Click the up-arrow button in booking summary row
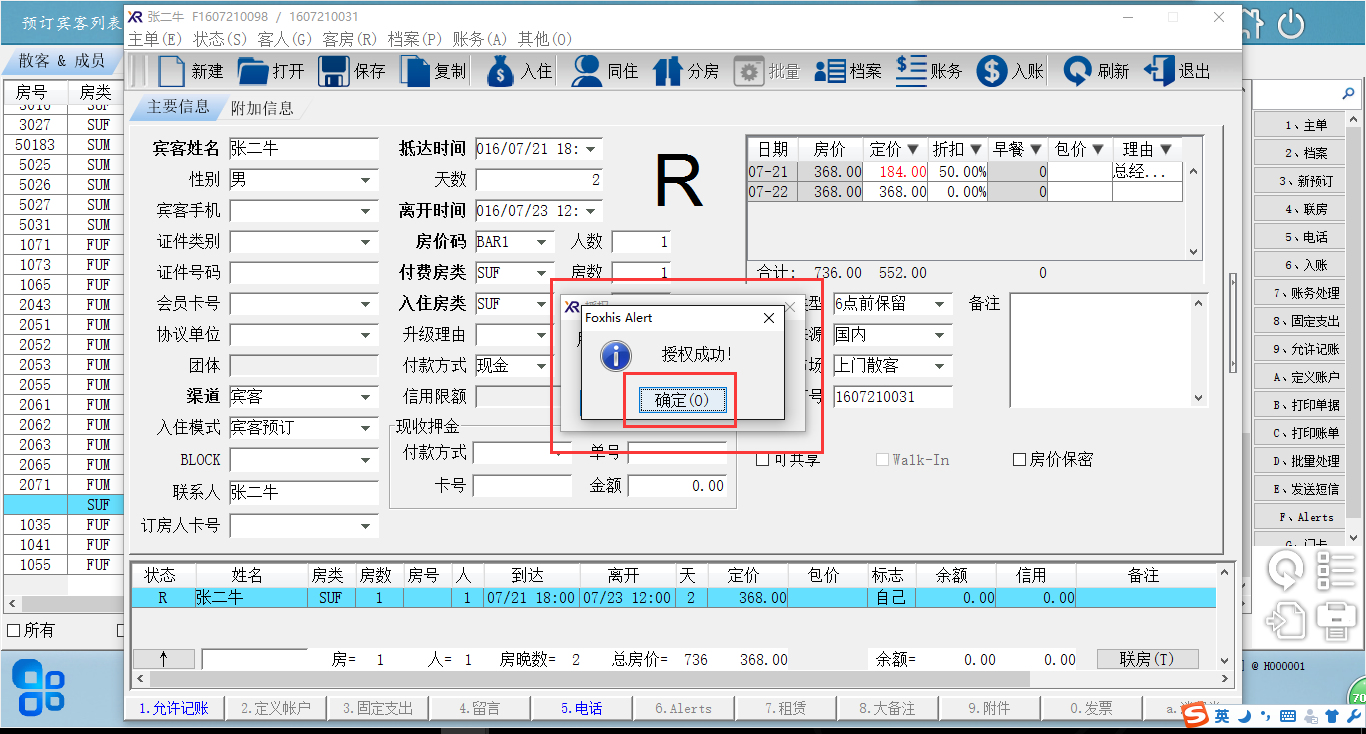 click(x=164, y=659)
